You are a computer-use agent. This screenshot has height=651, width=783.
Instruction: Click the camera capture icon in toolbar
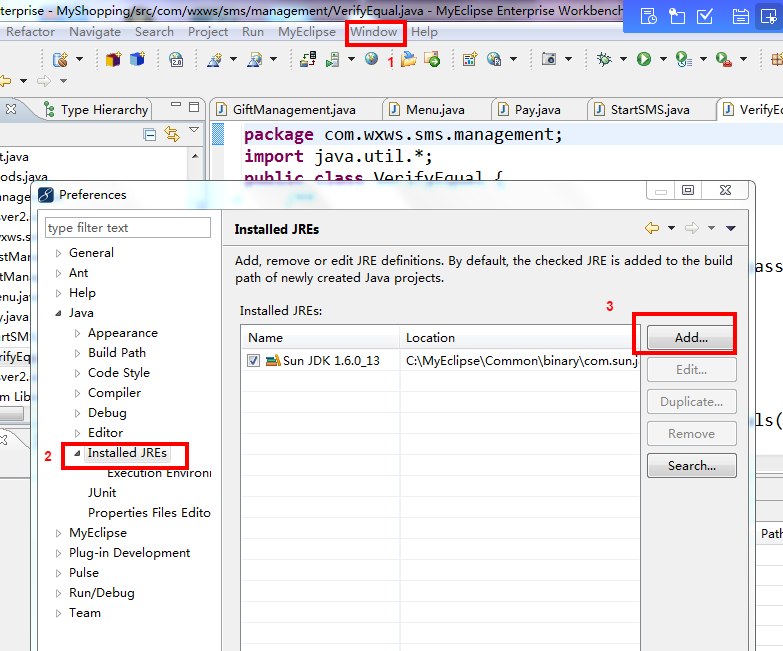(x=549, y=60)
